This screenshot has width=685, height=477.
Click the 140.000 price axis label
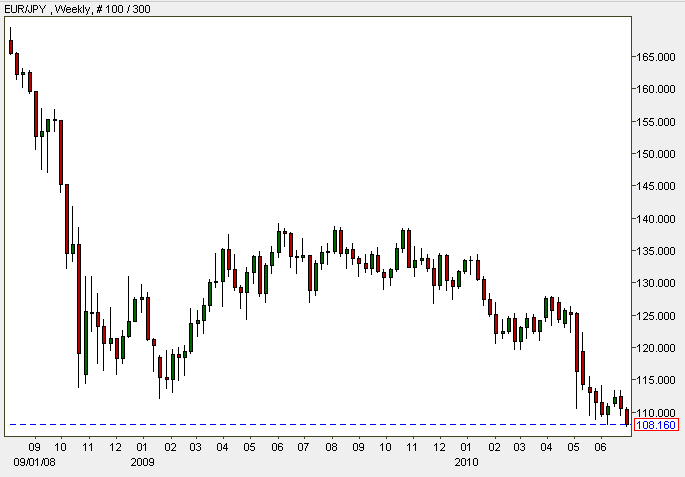pos(656,219)
